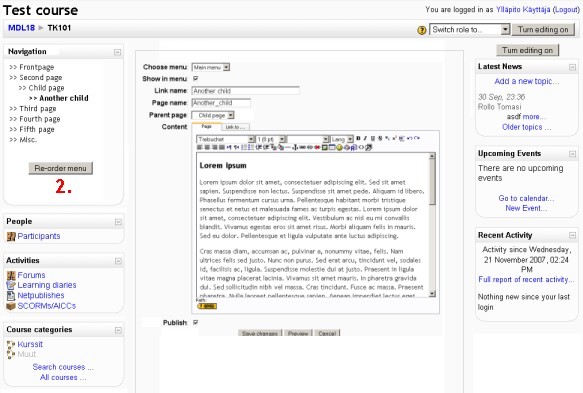Insert a bulleted list in editor
The image size is (583, 393).
(251, 148)
